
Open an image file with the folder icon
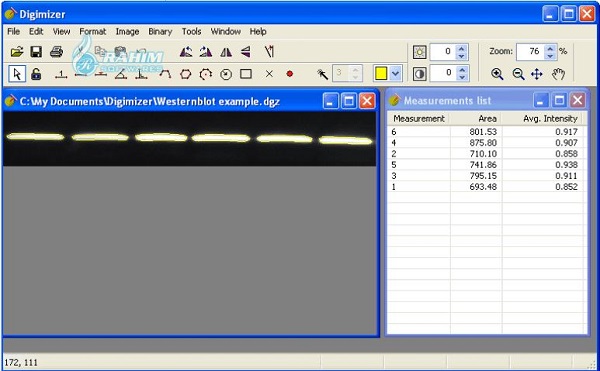click(17, 52)
